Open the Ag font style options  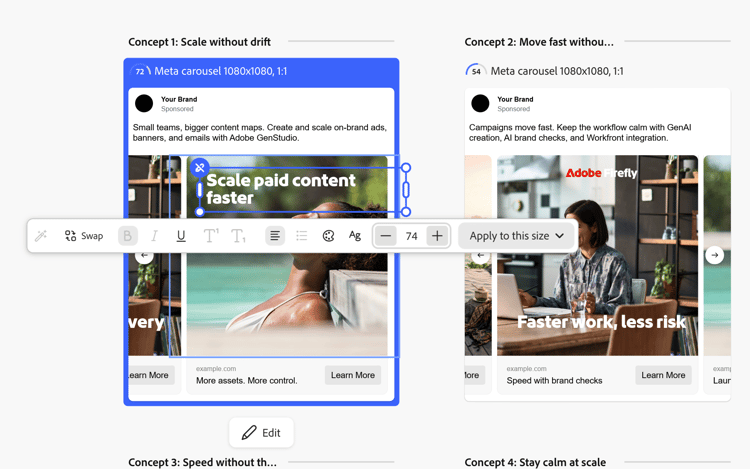354,235
